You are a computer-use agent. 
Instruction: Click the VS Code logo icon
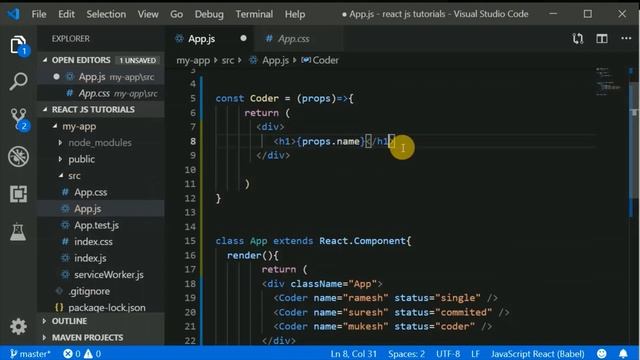coord(13,14)
